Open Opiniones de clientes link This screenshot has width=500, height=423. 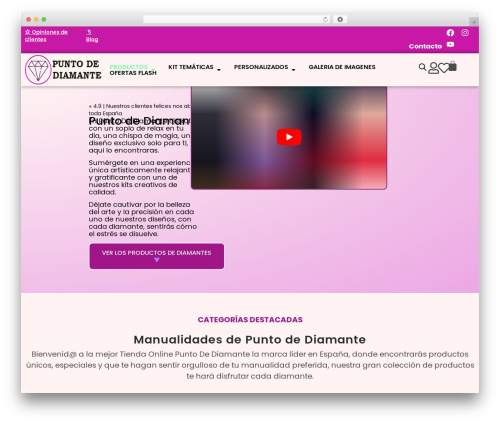(46, 36)
